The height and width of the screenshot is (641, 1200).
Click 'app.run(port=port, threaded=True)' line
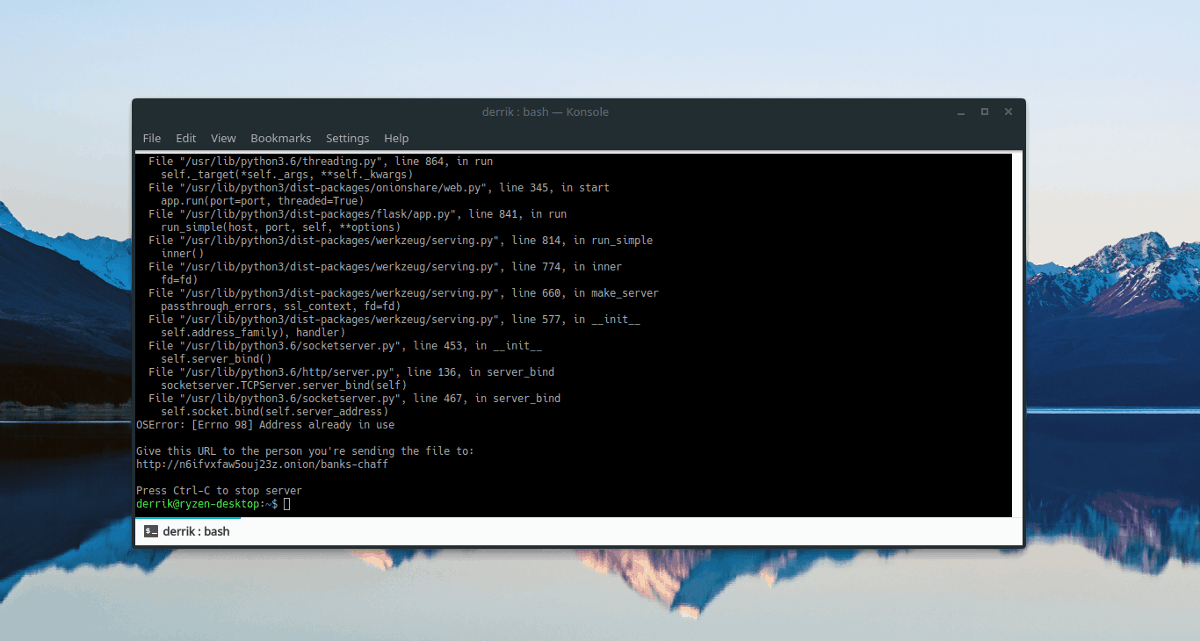(264, 200)
